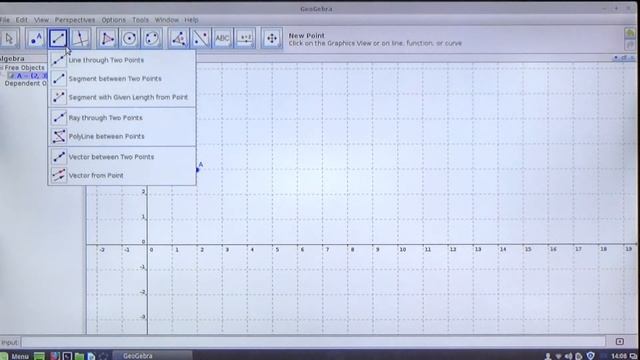Click the GeoGebra taskbar window button
640x360 pixels.
tap(152, 356)
